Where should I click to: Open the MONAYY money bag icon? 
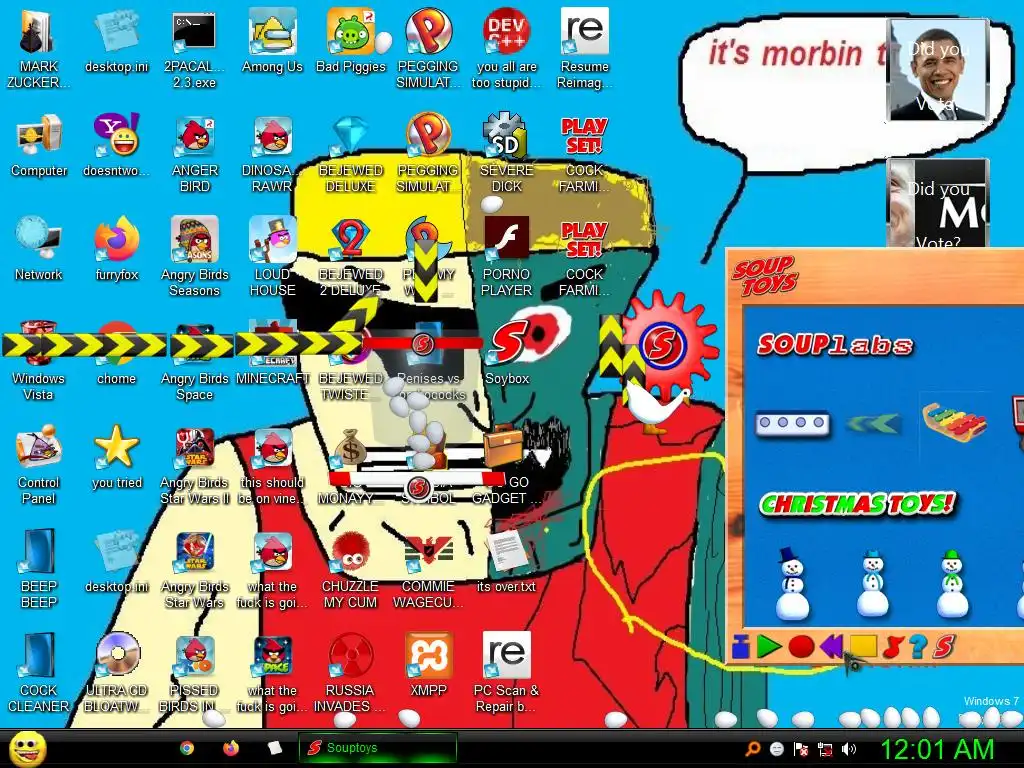click(x=351, y=465)
